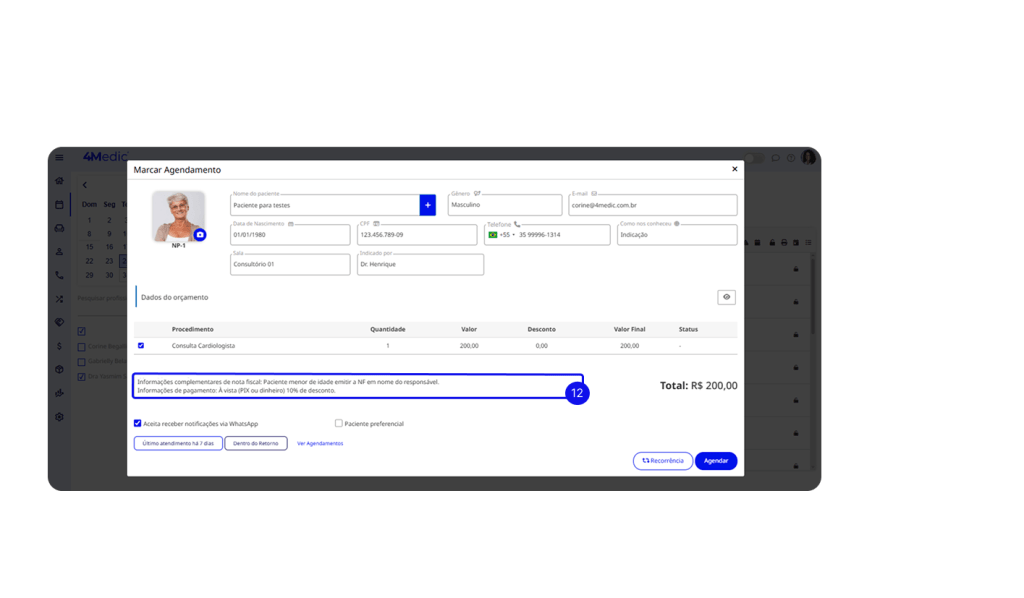Open the home icon in the sidebar
Screen dimensions: 1024x598
click(60, 181)
